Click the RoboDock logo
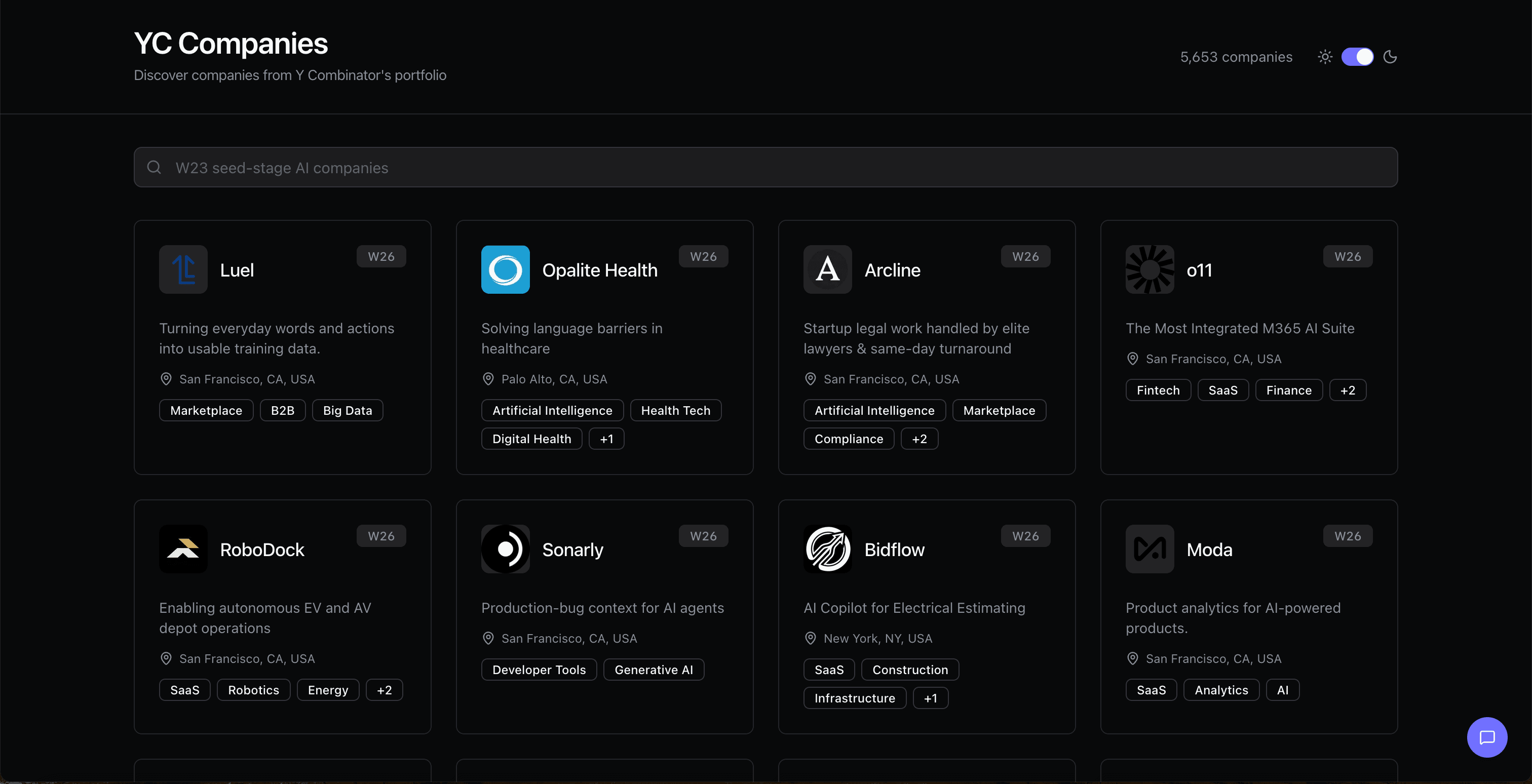This screenshot has width=1532, height=784. [x=182, y=548]
